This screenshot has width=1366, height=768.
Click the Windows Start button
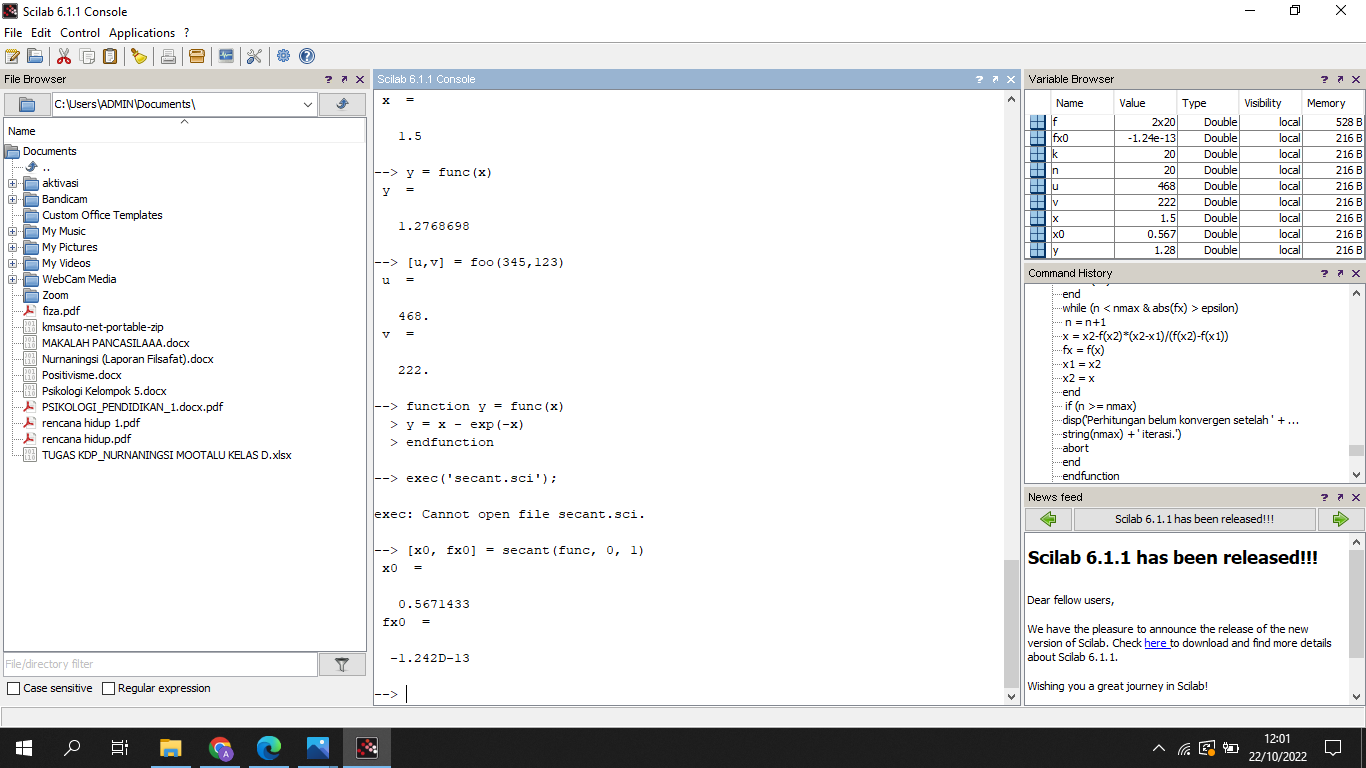(24, 748)
